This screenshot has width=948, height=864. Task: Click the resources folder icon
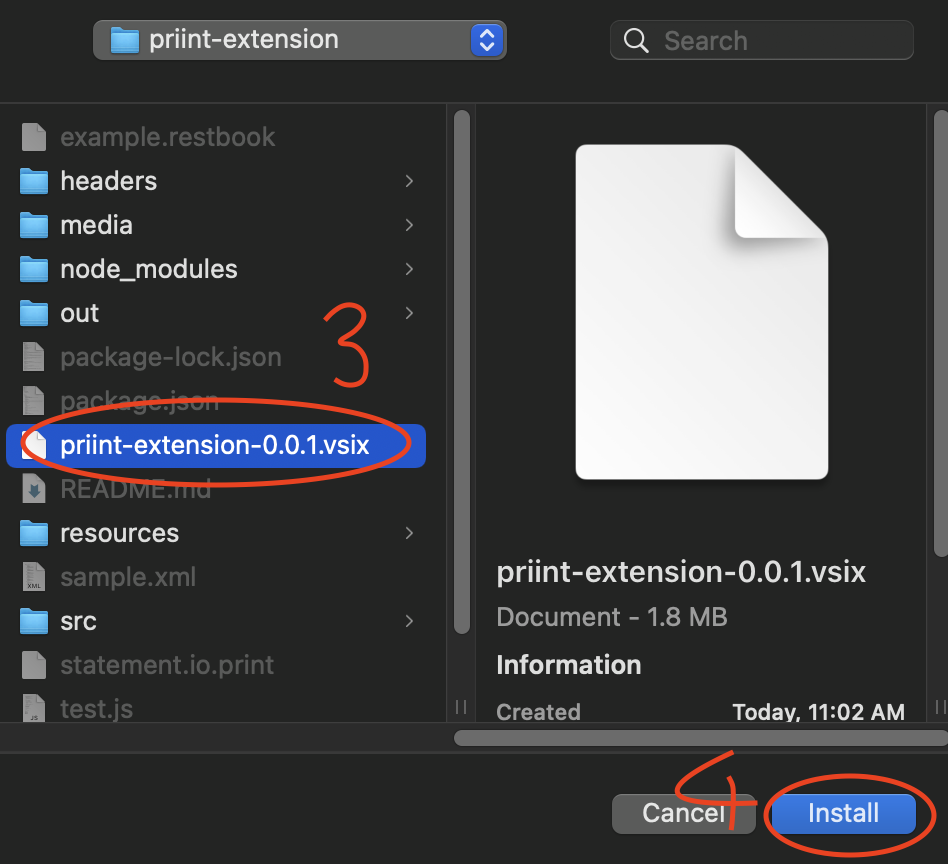click(x=34, y=533)
